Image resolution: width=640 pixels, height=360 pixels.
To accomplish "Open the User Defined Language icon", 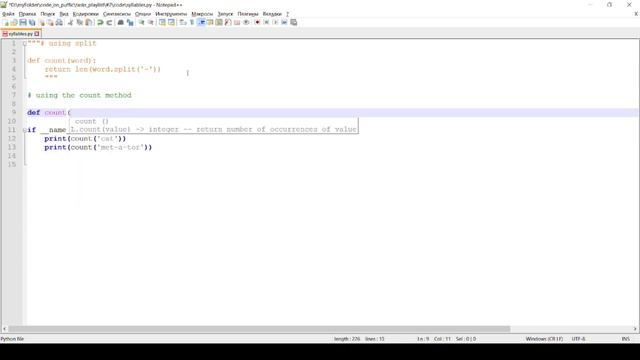I will (210, 22).
